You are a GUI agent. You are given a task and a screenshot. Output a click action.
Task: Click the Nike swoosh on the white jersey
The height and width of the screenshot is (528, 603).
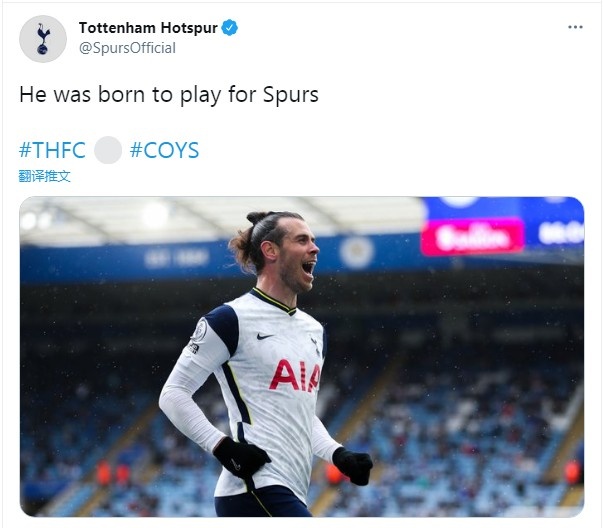pos(265,336)
